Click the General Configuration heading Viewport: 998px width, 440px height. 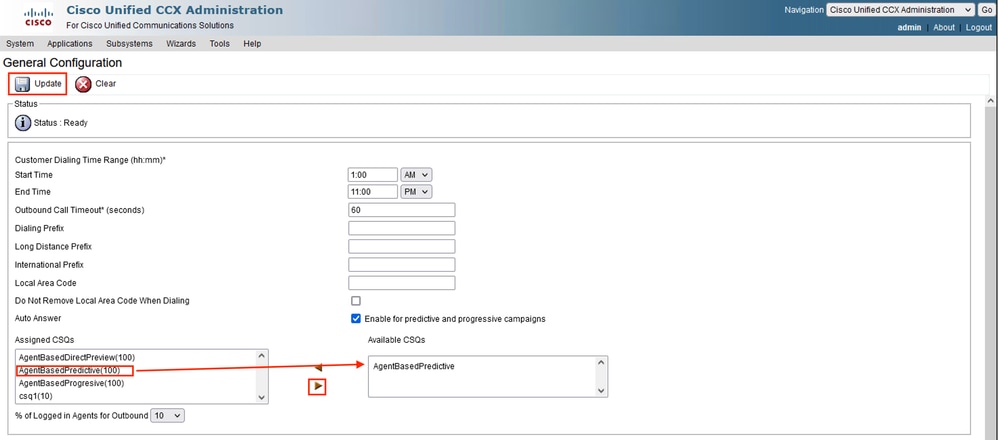pyautogui.click(x=62, y=63)
